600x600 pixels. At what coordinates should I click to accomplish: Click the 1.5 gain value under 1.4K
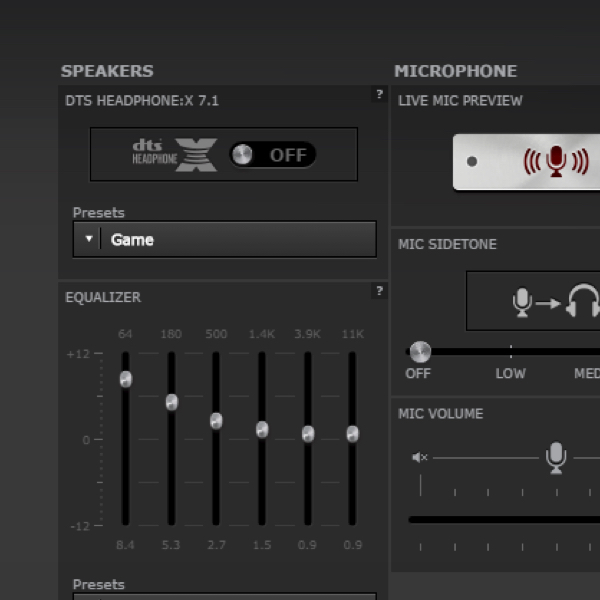(262, 545)
